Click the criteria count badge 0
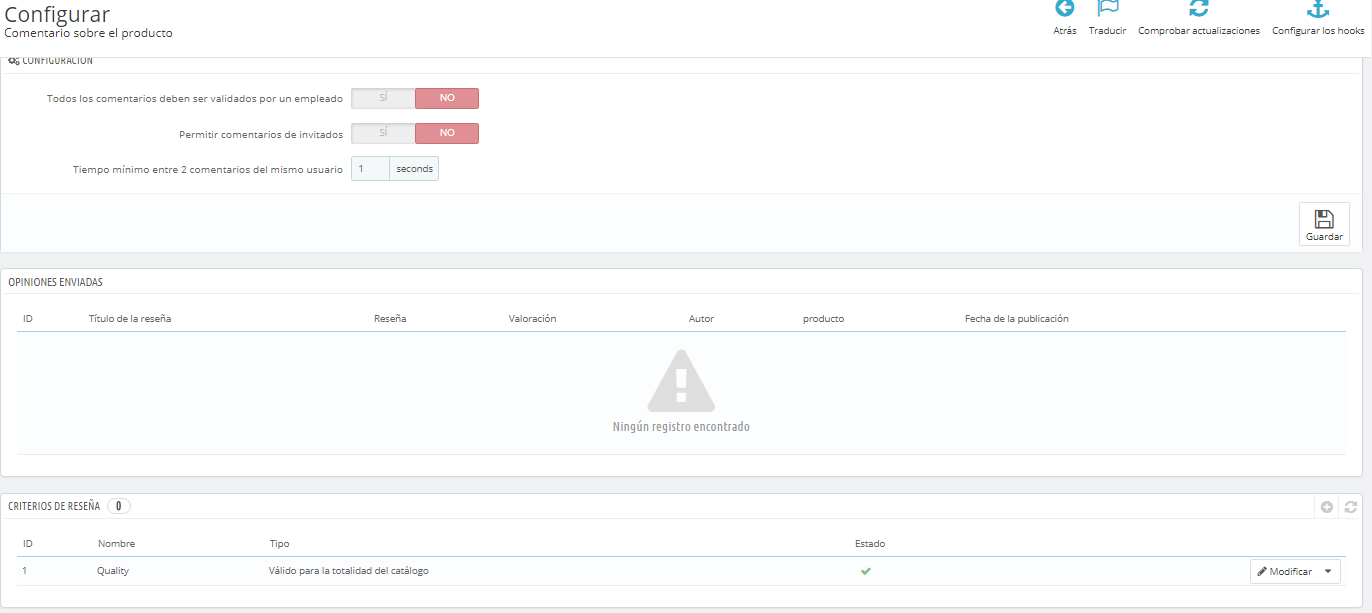The image size is (1372, 613). click(118, 506)
